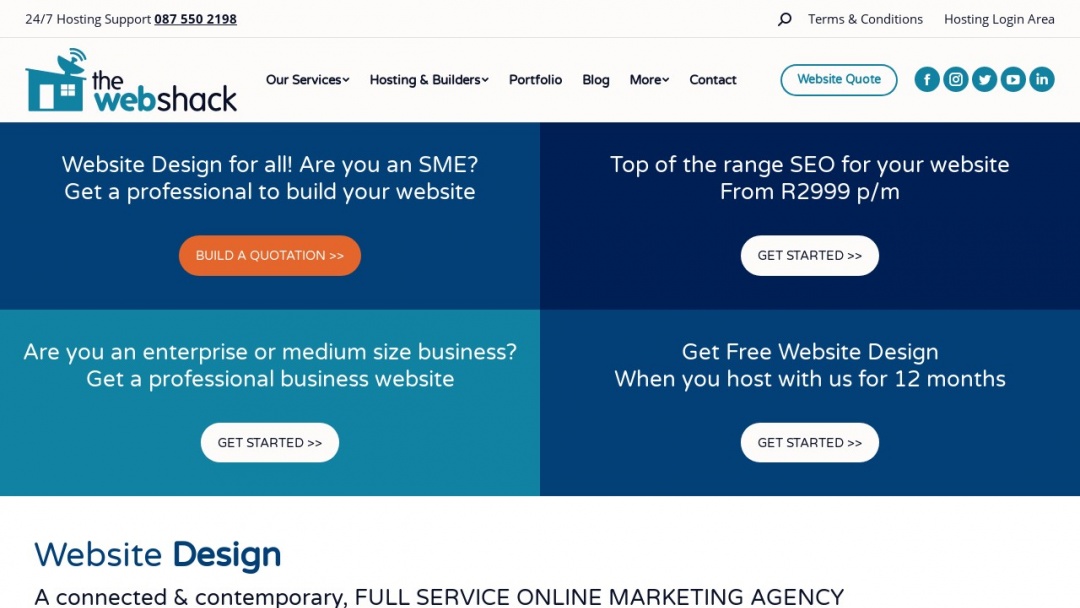Visit the Hosting Login Area

pyautogui.click(x=999, y=18)
